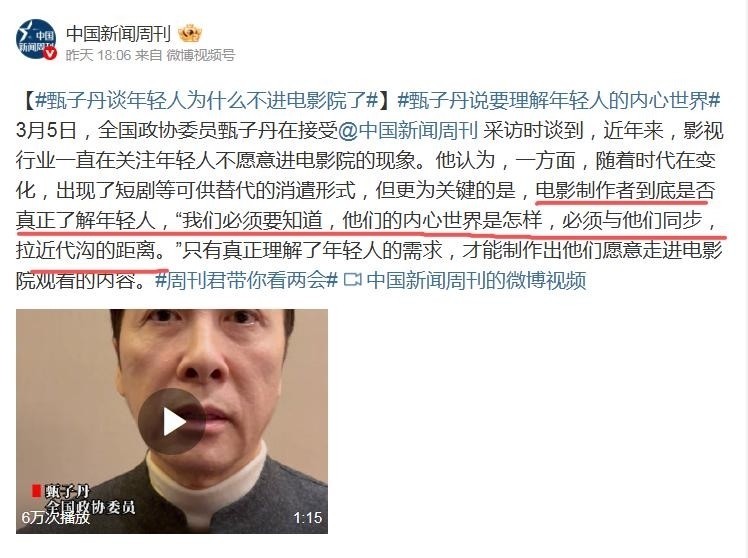Open hashtag 周刊君带你看两会
The width and height of the screenshot is (748, 558).
pyautogui.click(x=247, y=279)
